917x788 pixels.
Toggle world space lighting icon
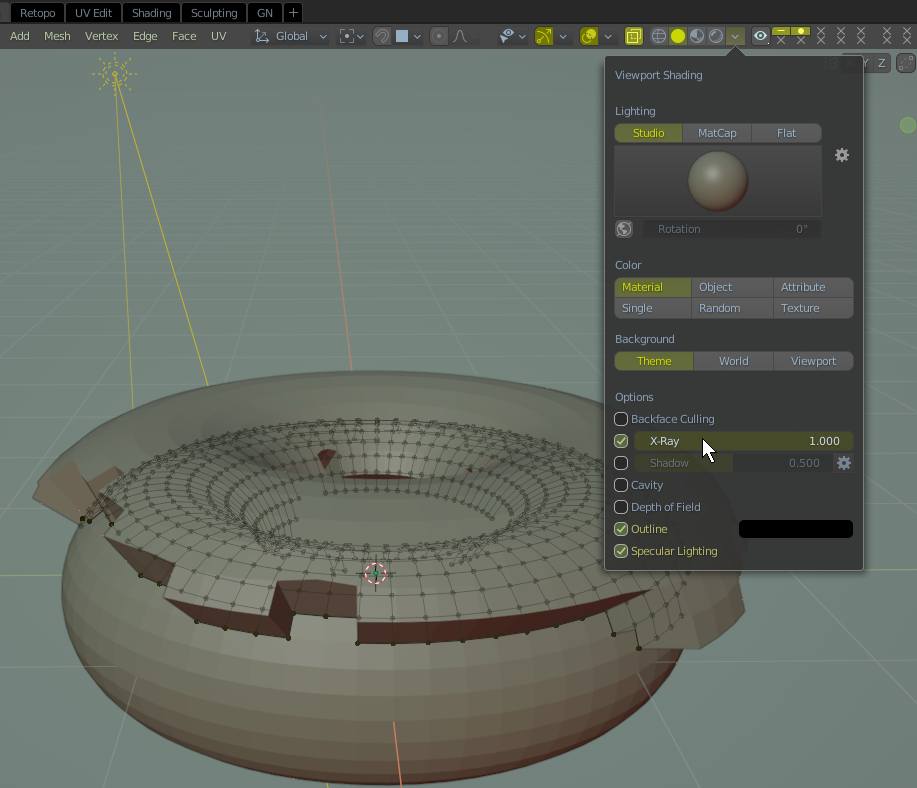coord(624,229)
